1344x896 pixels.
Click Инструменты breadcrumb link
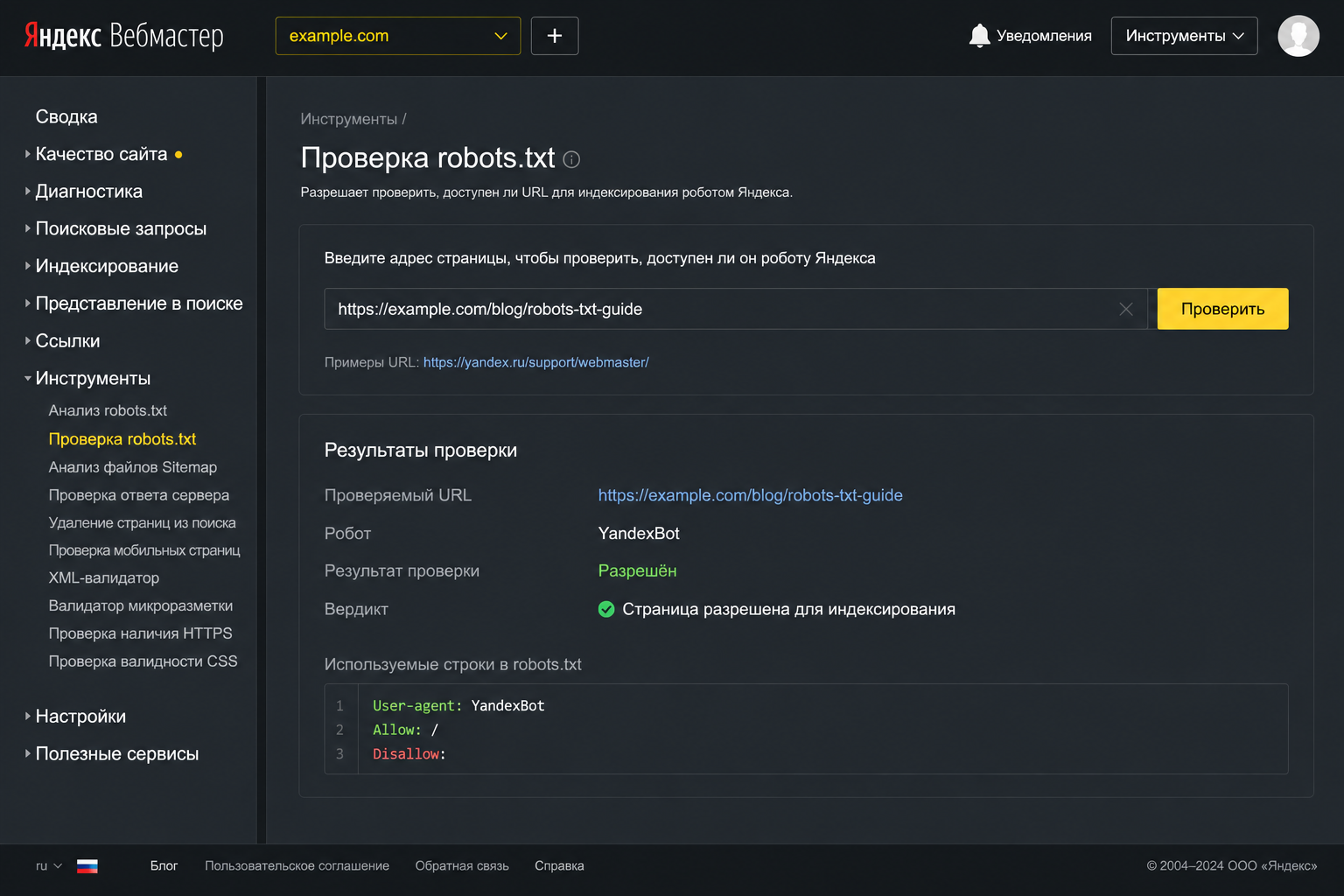(x=349, y=119)
